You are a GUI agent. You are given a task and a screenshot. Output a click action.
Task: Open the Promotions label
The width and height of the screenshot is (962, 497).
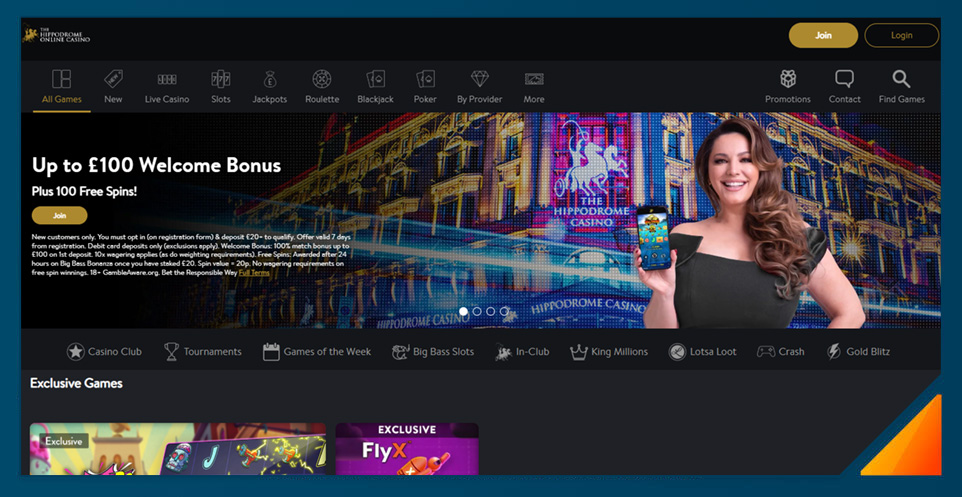(788, 99)
